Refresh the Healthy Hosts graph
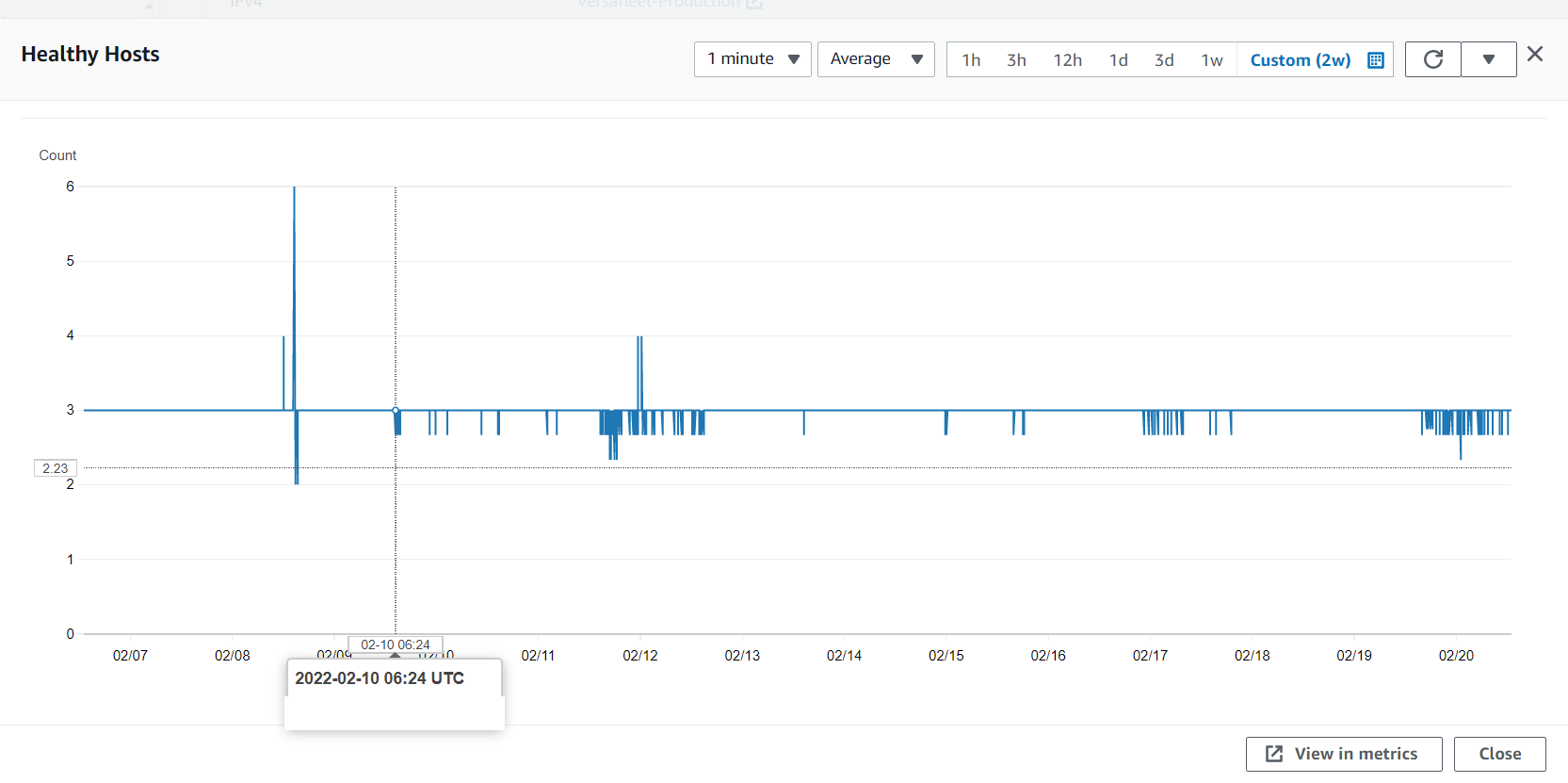 (1433, 59)
